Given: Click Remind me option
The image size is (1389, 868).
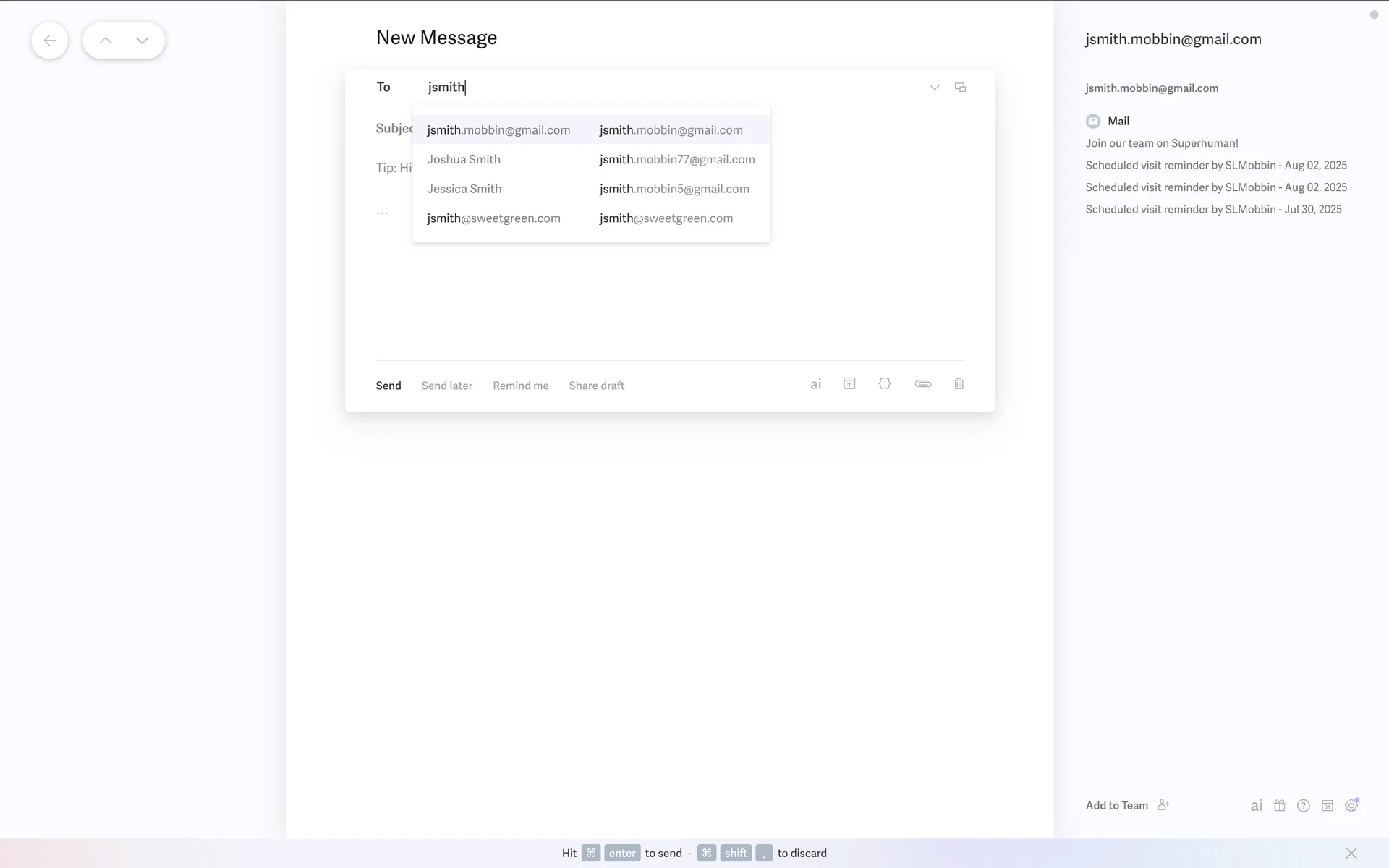Looking at the screenshot, I should tap(520, 386).
